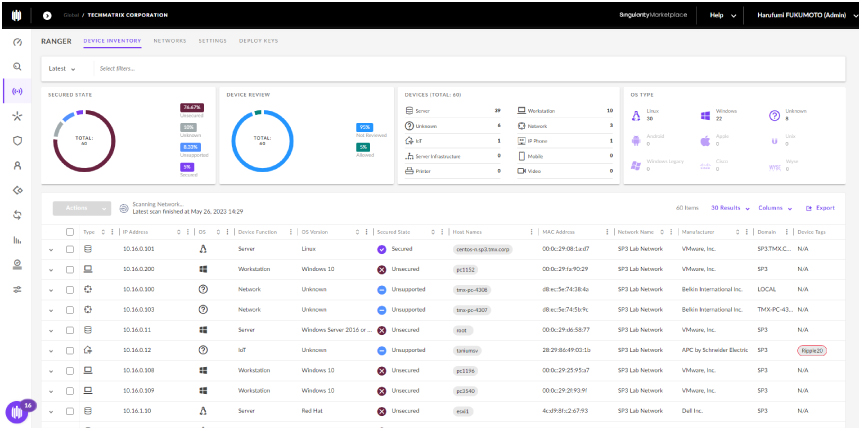Check the row checkbox for 10.16.0.108
The image size is (862, 431).
(70, 371)
